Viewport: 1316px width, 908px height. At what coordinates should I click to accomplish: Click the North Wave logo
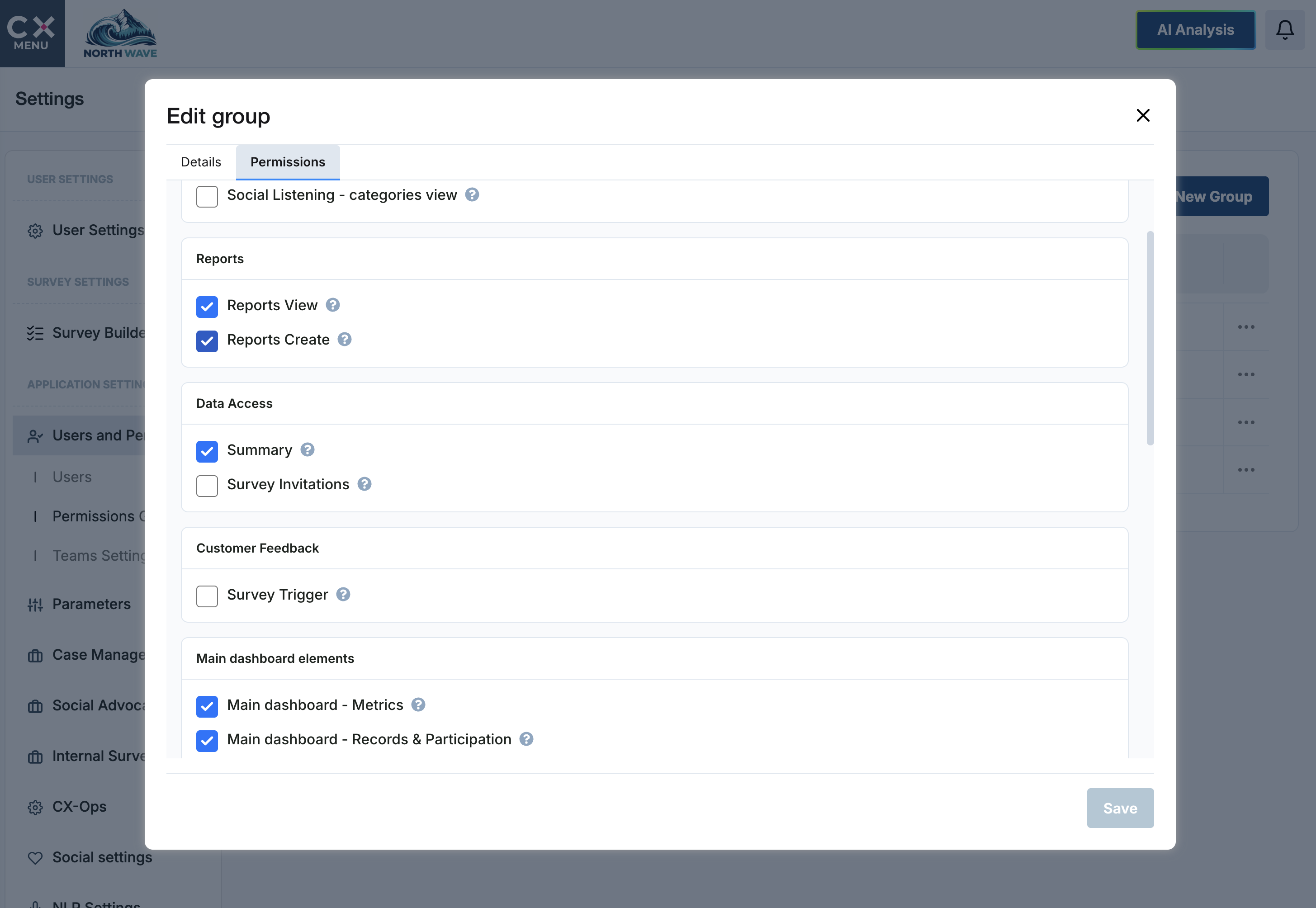120,33
